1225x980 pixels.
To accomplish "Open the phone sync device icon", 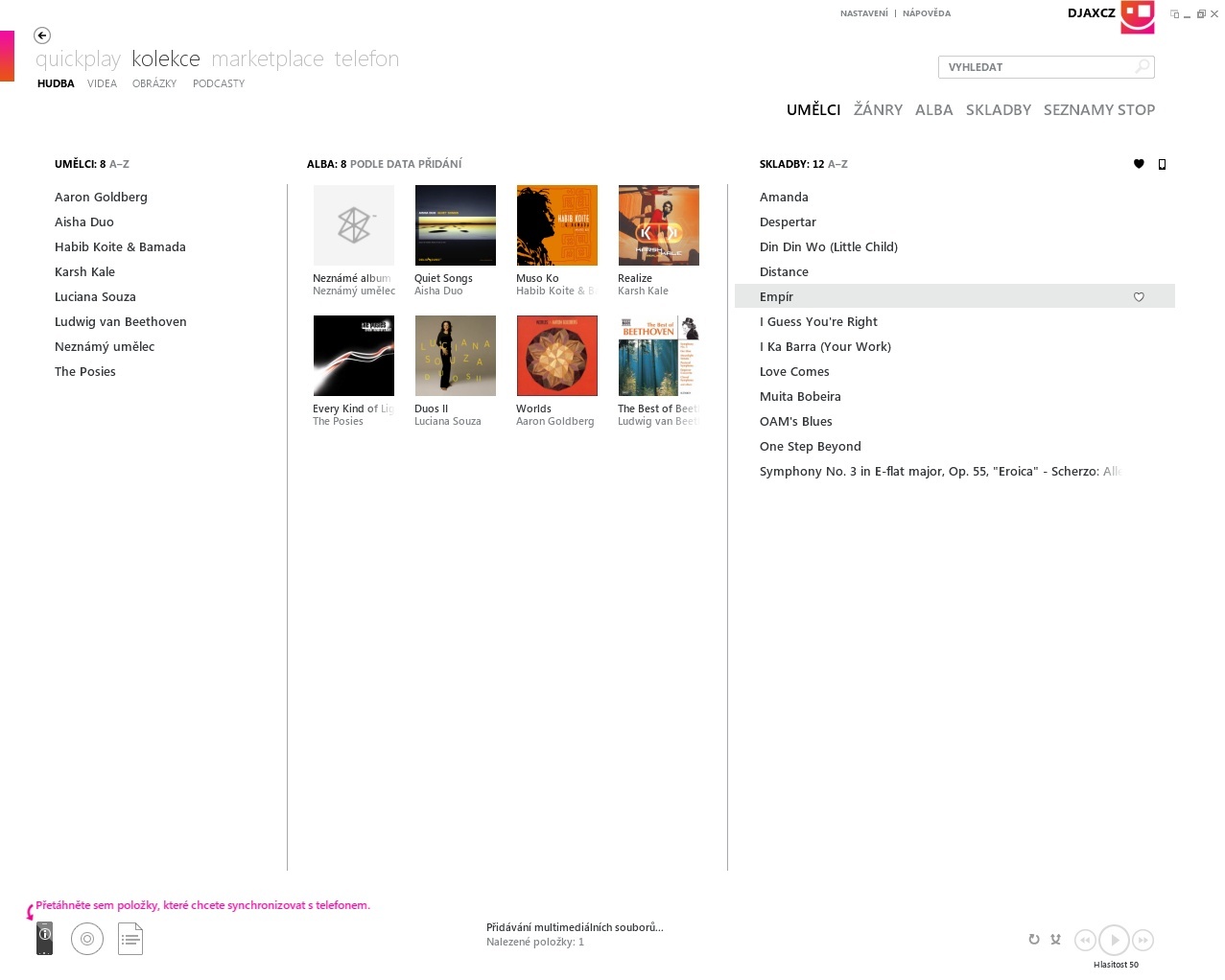I will coord(44,938).
